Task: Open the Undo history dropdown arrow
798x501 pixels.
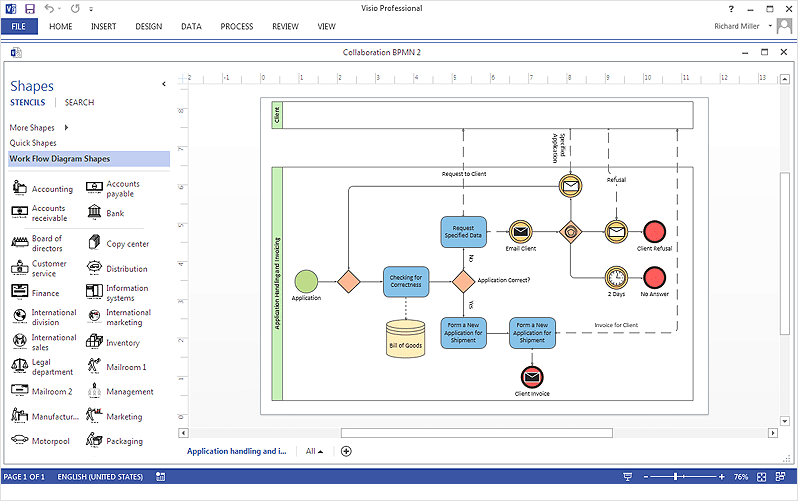Action: [x=61, y=9]
